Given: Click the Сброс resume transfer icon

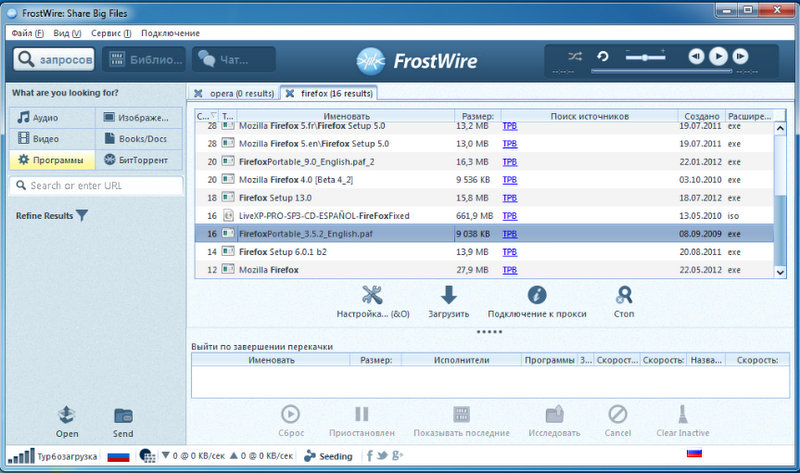Looking at the screenshot, I should coord(291,414).
